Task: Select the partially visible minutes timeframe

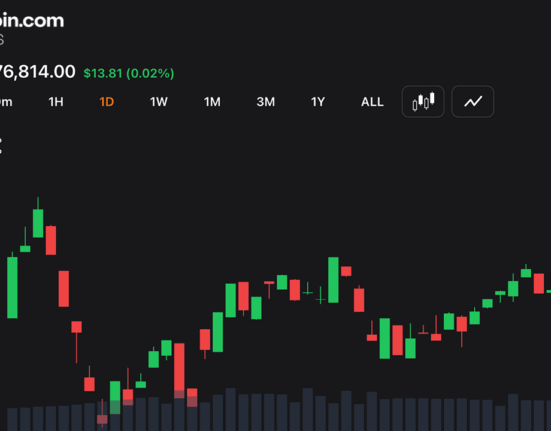Action: 6,102
